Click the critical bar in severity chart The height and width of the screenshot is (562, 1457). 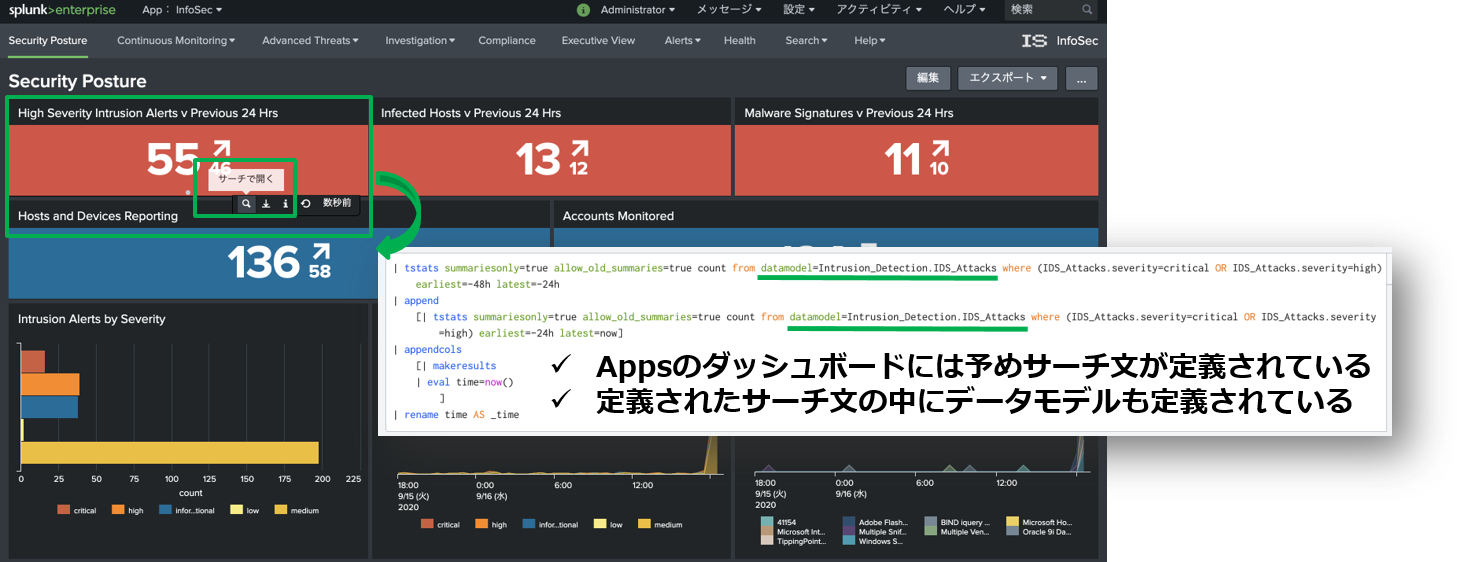33,362
